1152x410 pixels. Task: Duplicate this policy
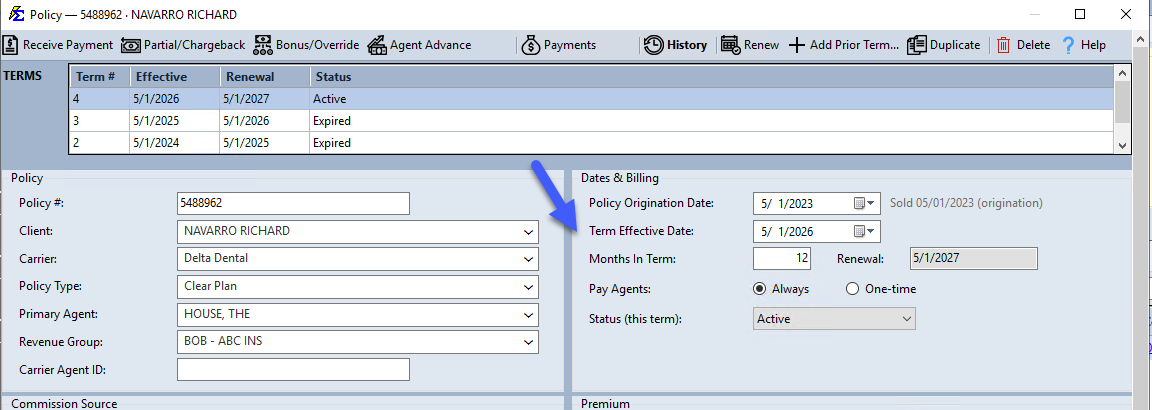point(943,45)
